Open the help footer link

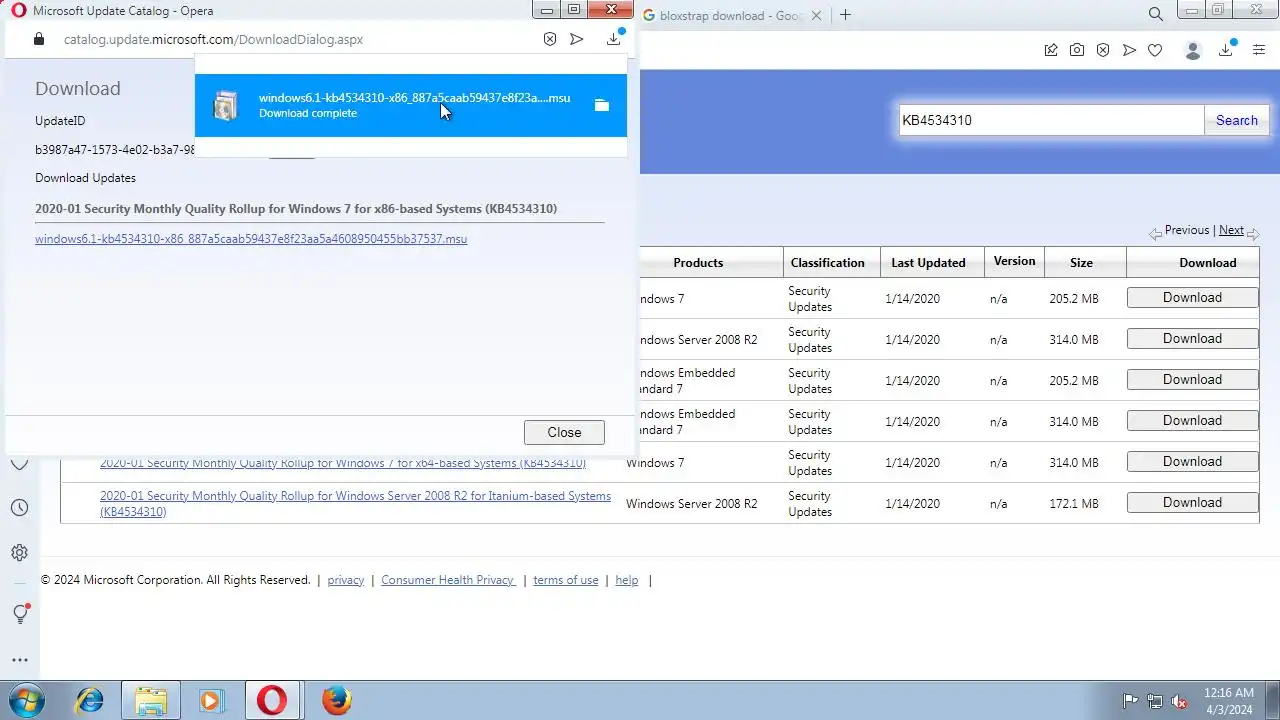click(x=626, y=580)
